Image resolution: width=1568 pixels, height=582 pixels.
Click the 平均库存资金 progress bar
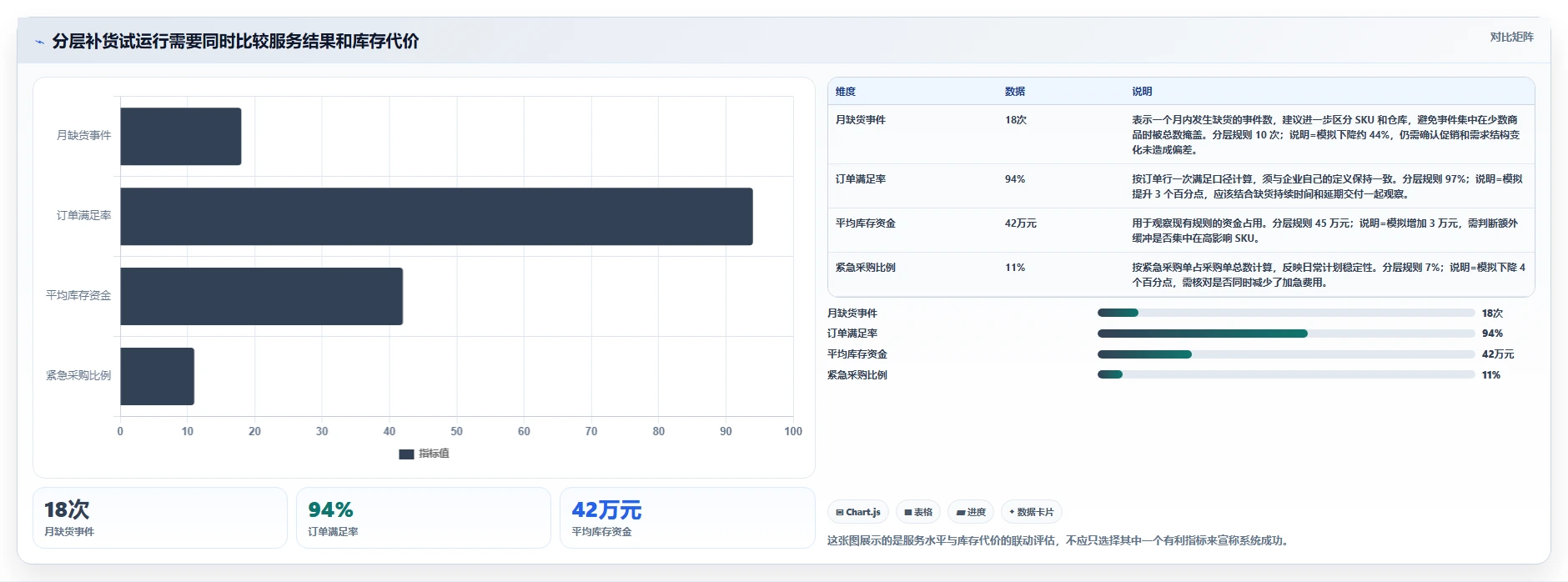(1286, 354)
